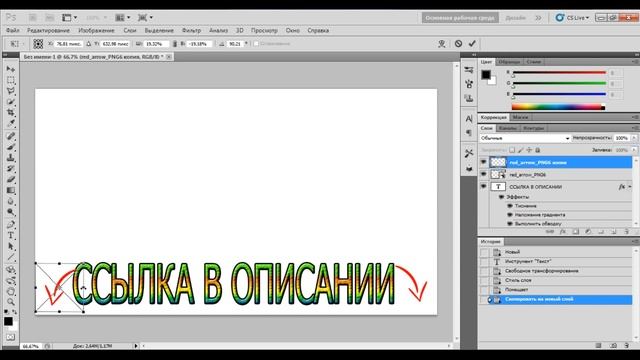Screen dimensions: 640x360
Task: Select the Brush tool
Action: (11, 147)
